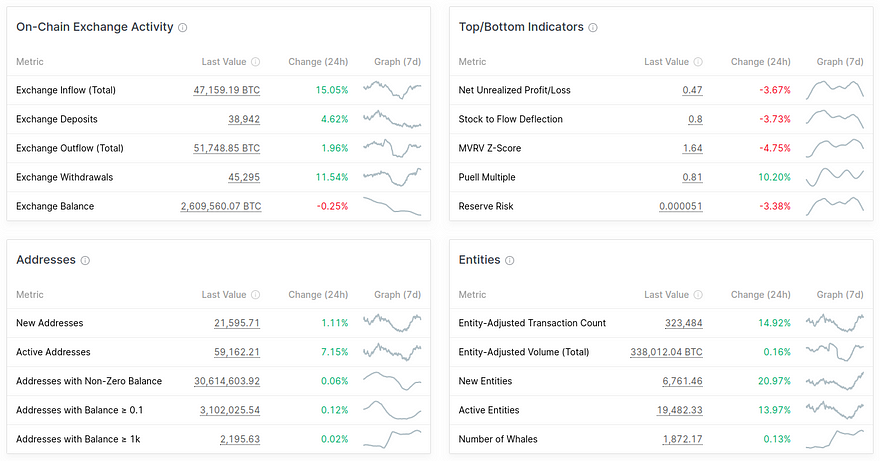
Task: Click the 10.20% change for Puell Multiple
Action: tap(774, 177)
